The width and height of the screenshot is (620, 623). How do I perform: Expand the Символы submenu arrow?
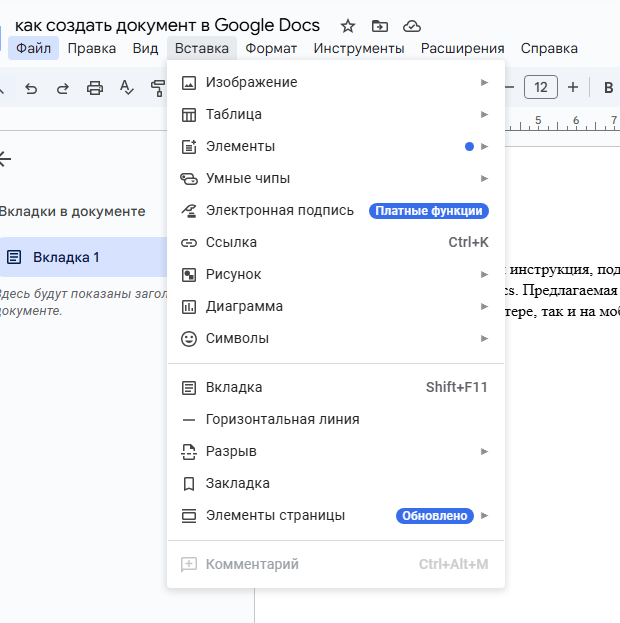coord(484,339)
